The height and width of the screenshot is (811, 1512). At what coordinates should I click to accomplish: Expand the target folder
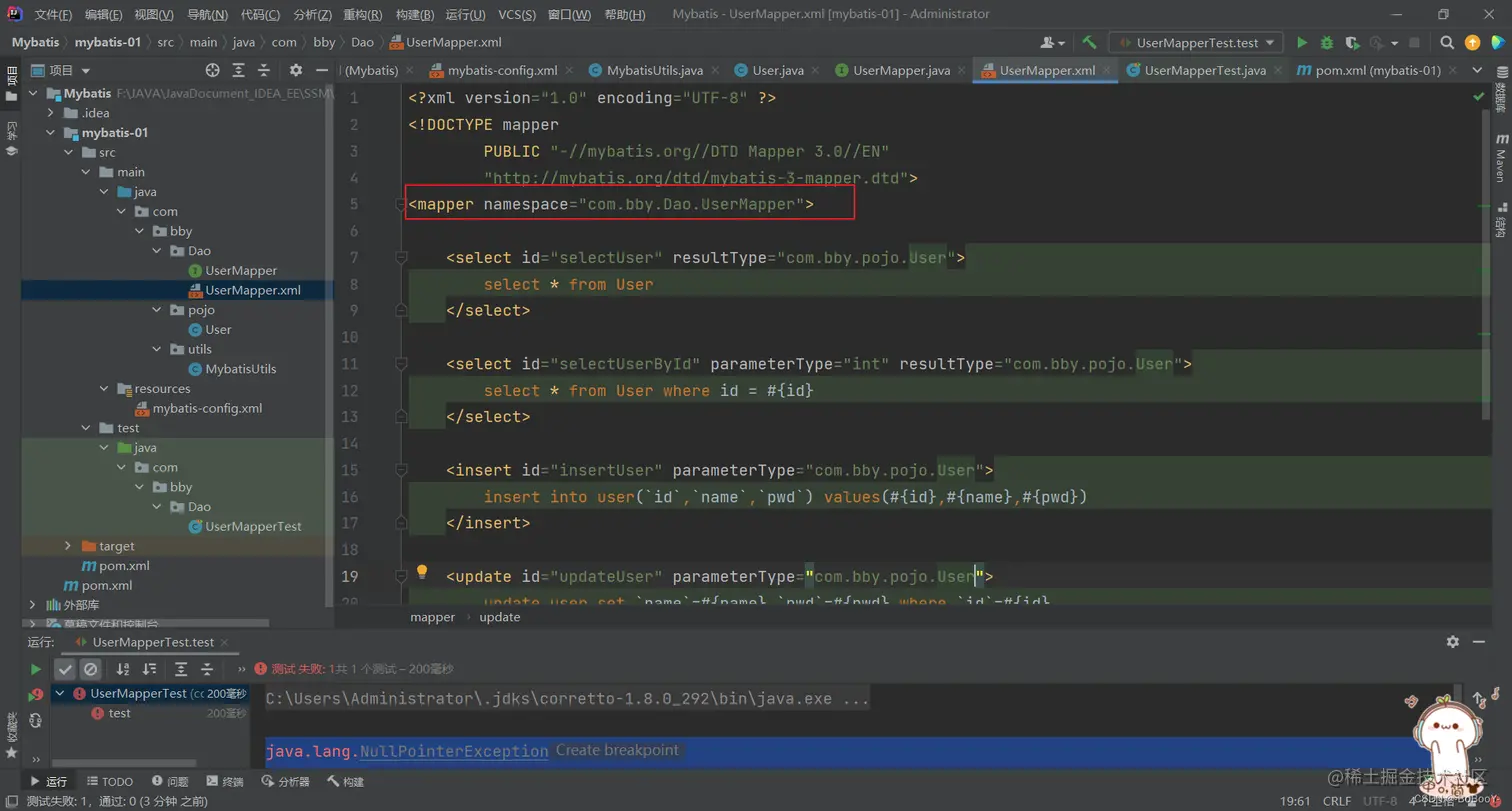(68, 546)
